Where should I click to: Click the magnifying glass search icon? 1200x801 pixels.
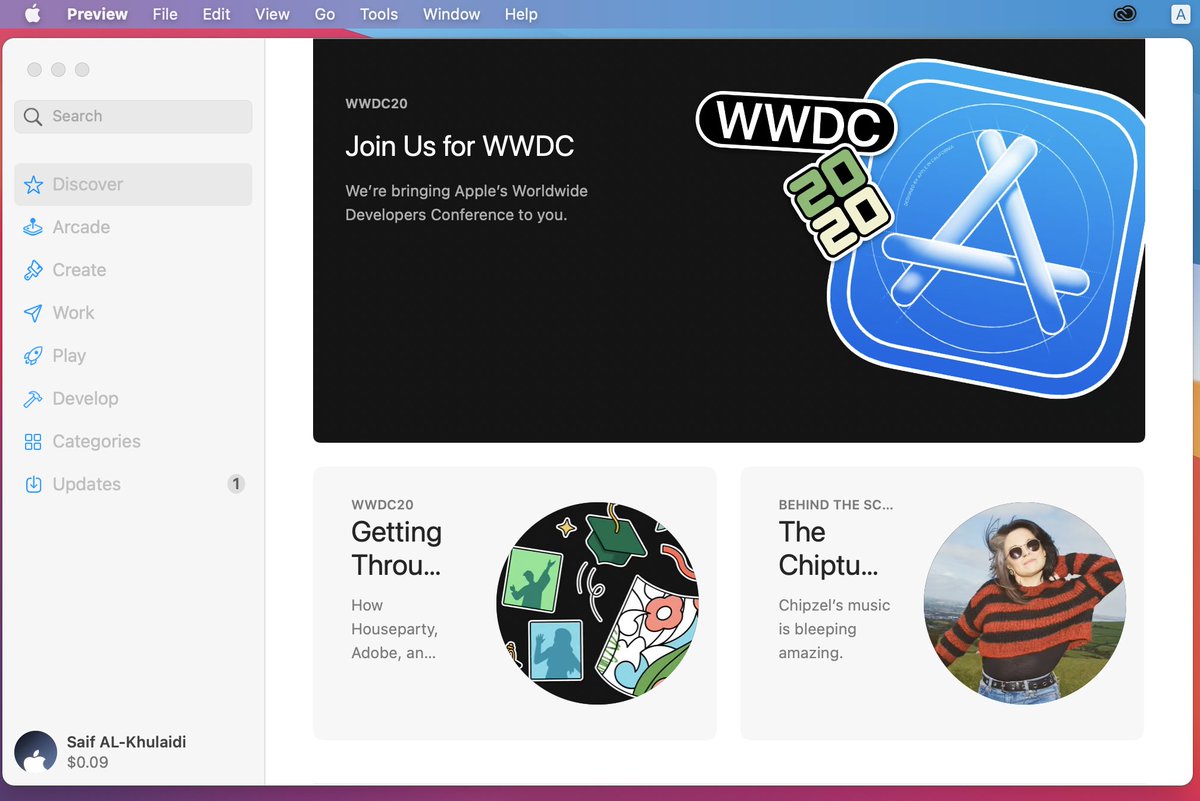[x=33, y=116]
